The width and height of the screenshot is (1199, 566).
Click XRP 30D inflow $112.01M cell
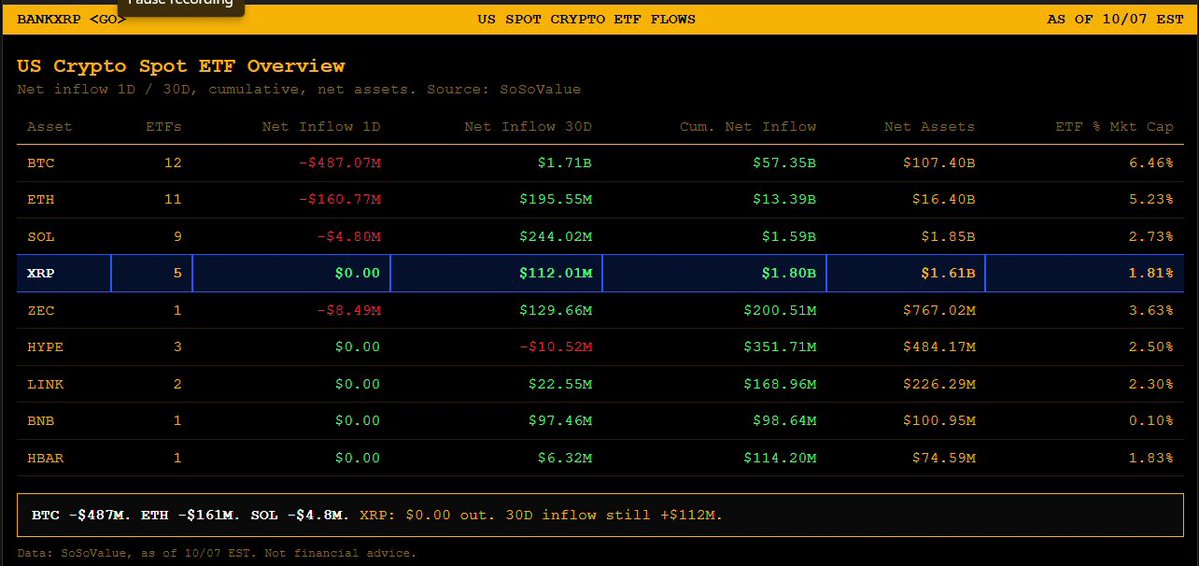[x=496, y=273]
